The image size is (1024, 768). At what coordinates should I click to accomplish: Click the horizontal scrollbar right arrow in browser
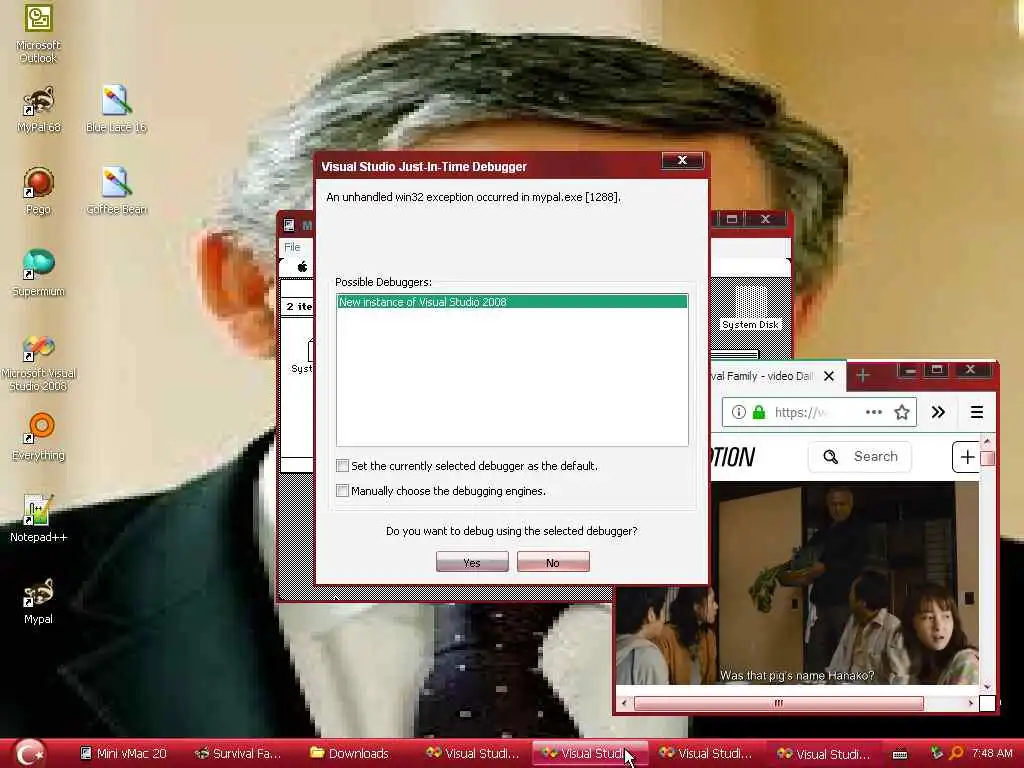(971, 703)
